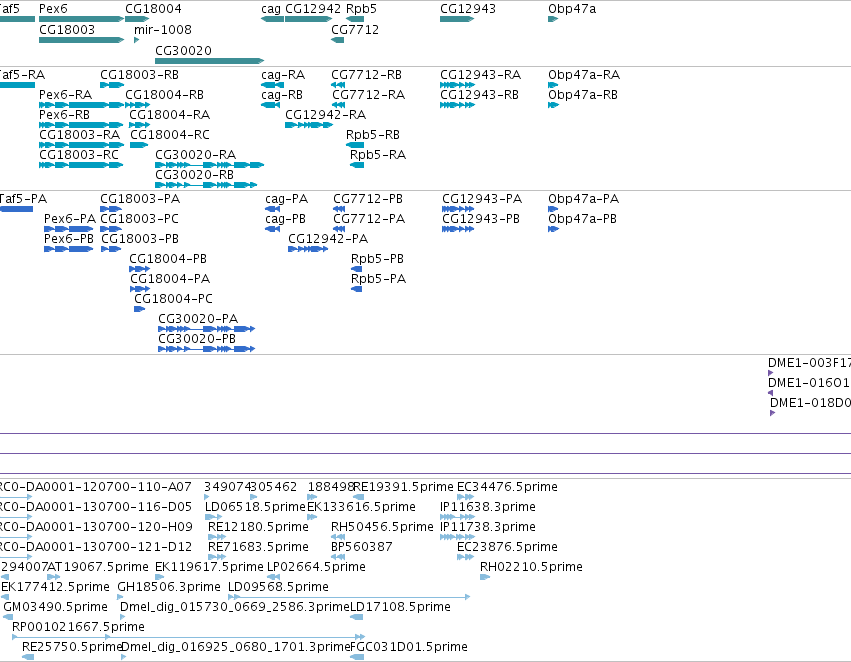This screenshot has width=851, height=662.
Task: Click EST GH18506.3prime label
Action: click(x=169, y=587)
